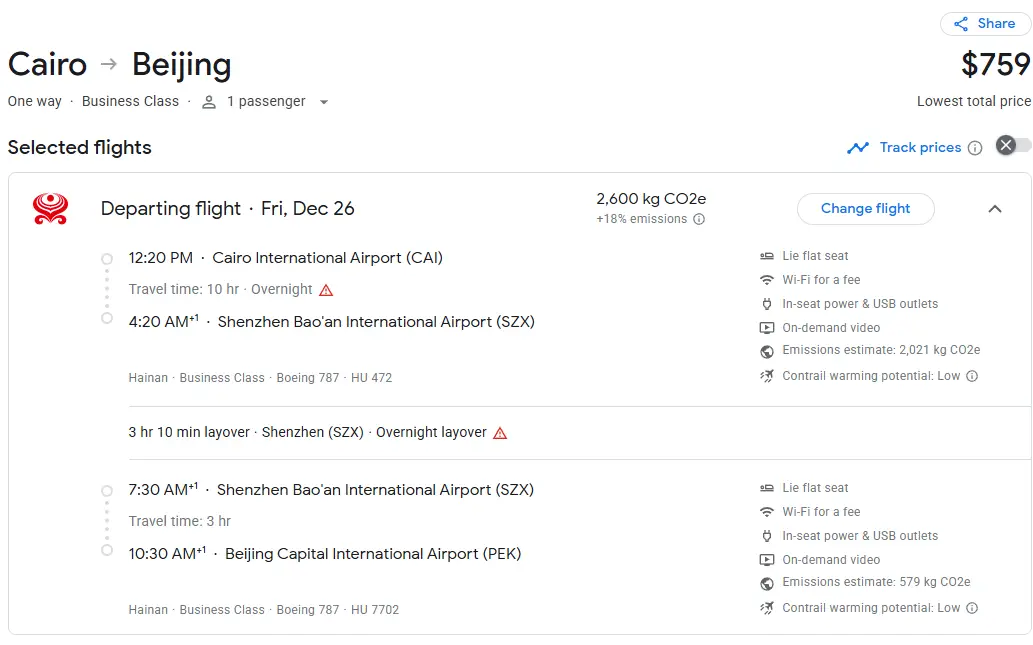Open first flight contrail warming info icon
1033x645 pixels.
pos(972,376)
